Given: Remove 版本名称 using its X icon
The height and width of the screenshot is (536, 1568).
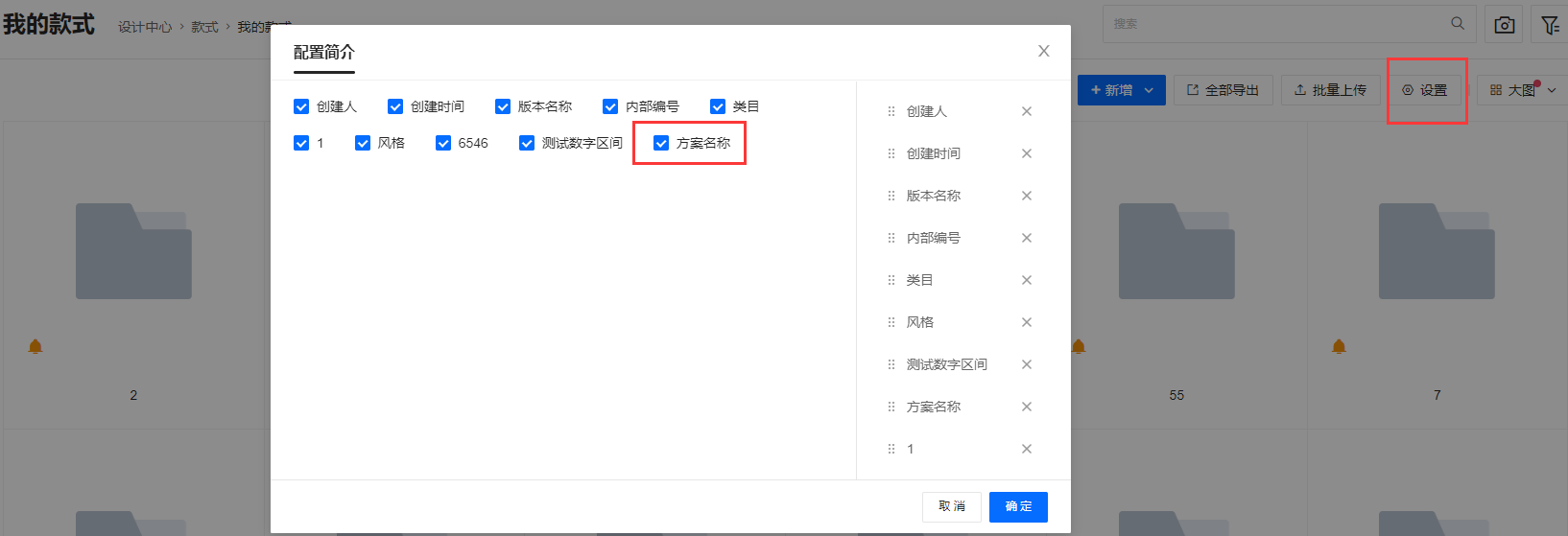Looking at the screenshot, I should [x=1027, y=196].
